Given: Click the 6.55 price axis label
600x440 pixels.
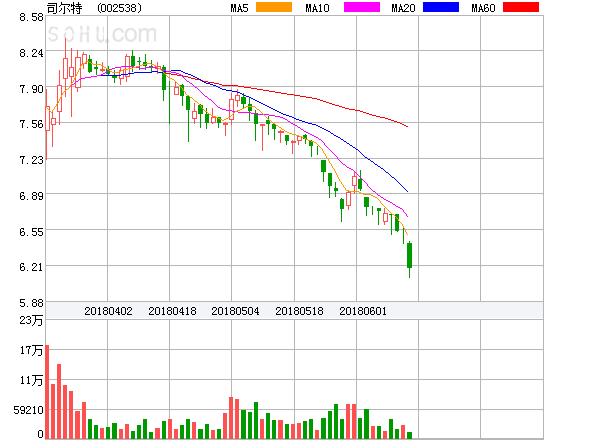Looking at the screenshot, I should pyautogui.click(x=31, y=232).
